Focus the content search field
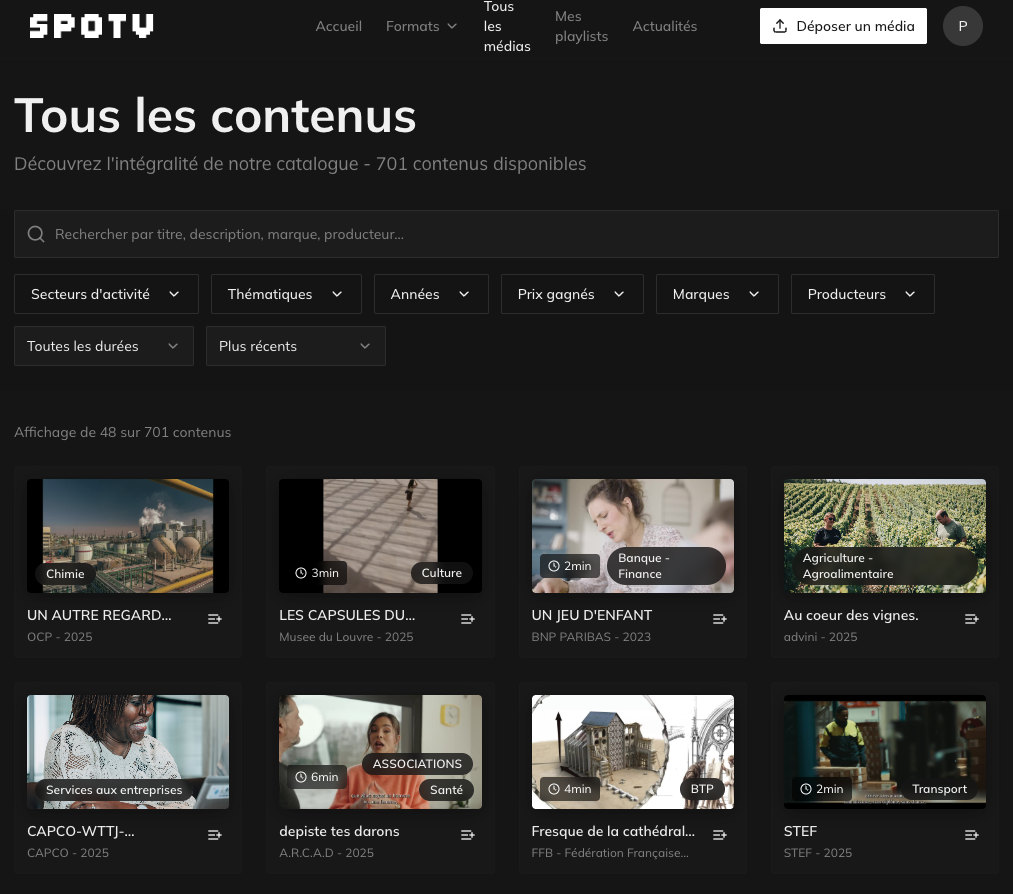The image size is (1013, 894). click(506, 234)
